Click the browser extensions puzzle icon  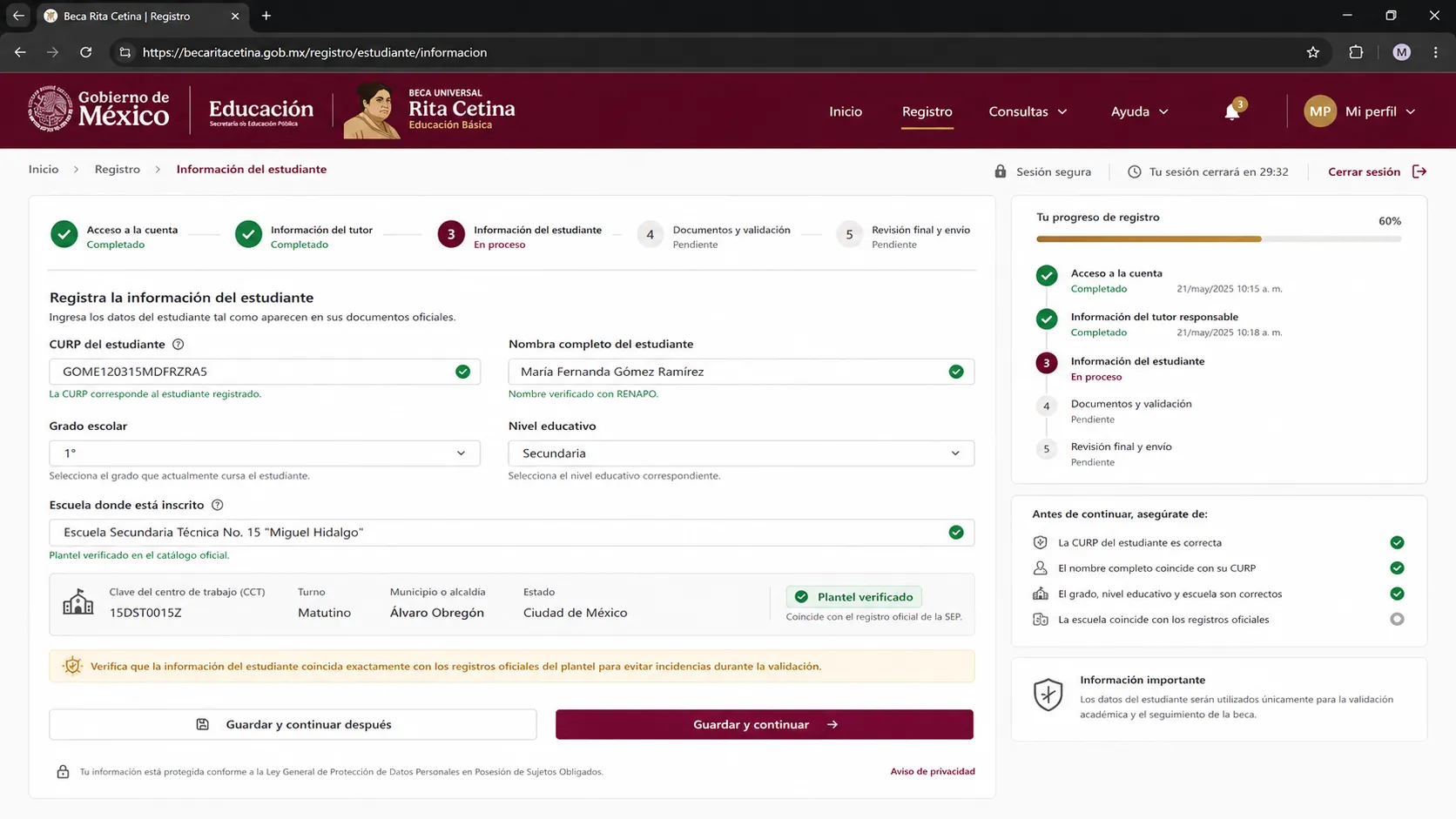1356,52
